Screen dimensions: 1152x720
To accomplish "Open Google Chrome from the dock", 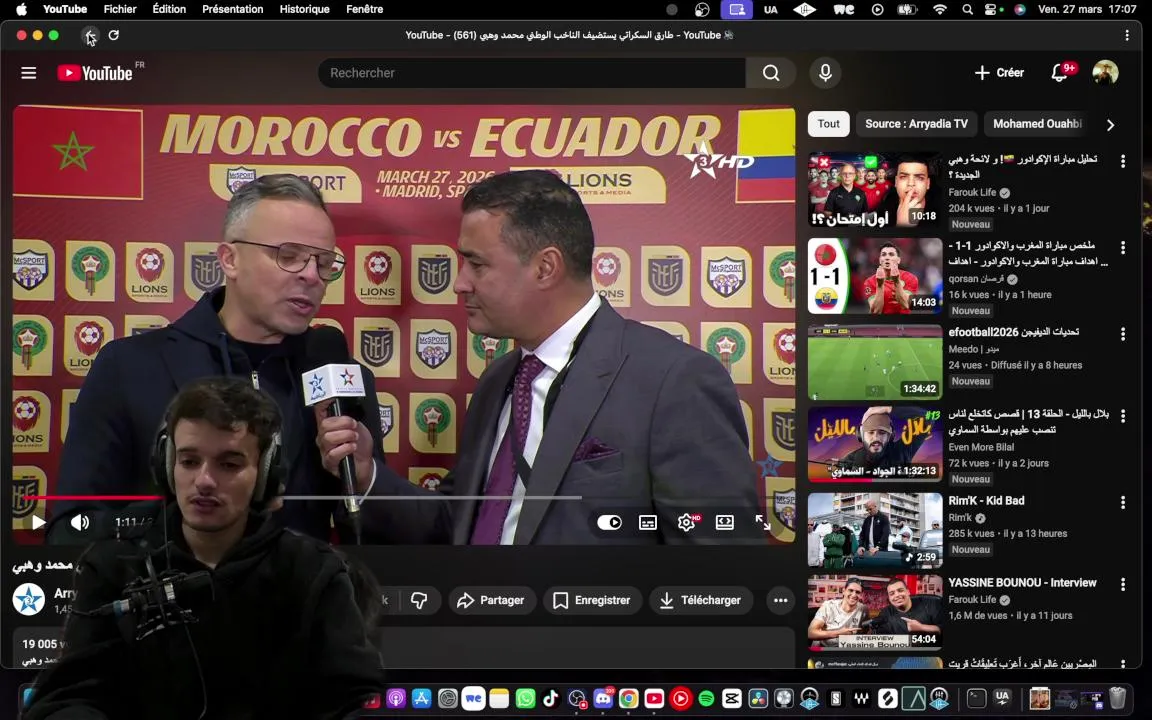I will (628, 698).
